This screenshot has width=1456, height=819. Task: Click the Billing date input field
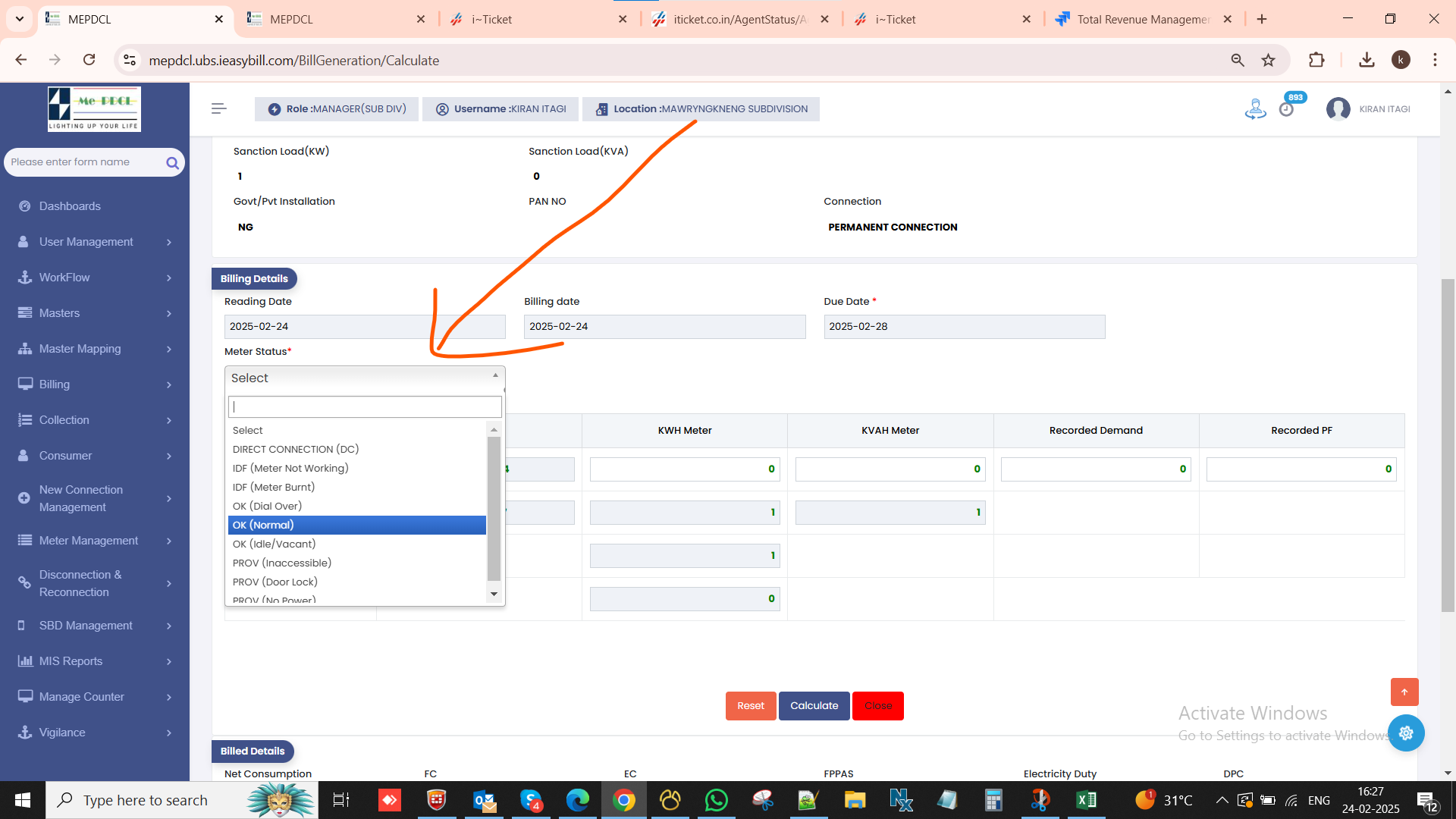[664, 326]
